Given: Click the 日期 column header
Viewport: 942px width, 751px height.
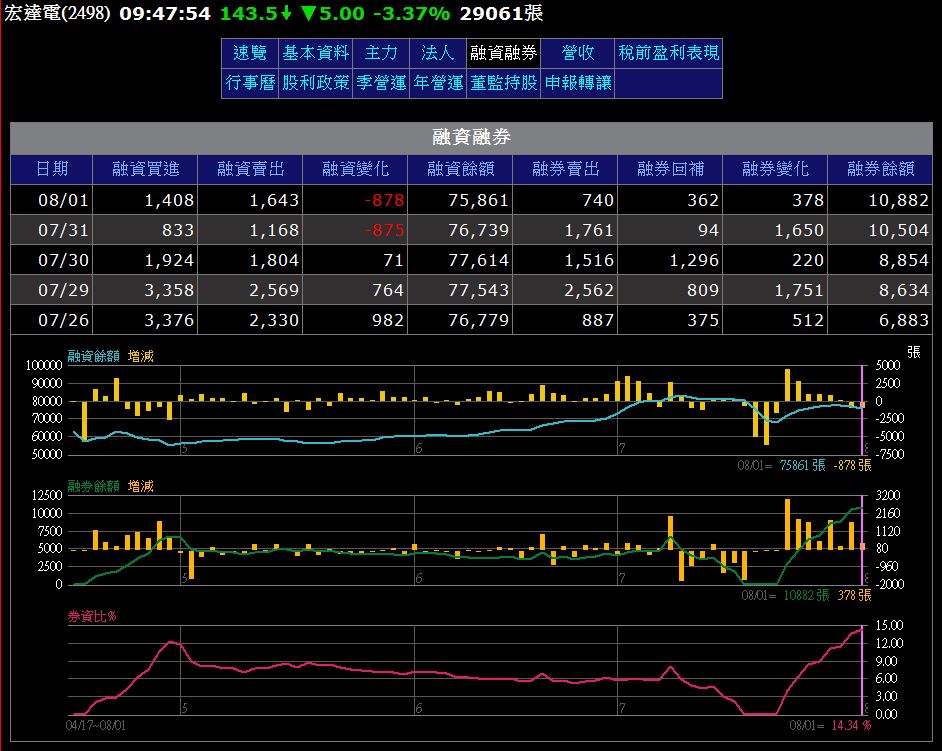Looking at the screenshot, I should pyautogui.click(x=52, y=169).
